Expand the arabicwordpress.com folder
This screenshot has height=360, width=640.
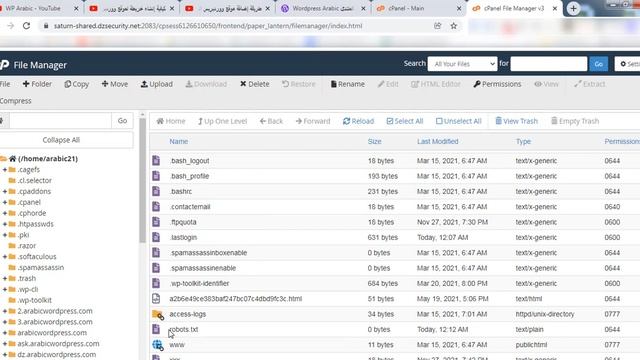[x=5, y=333]
